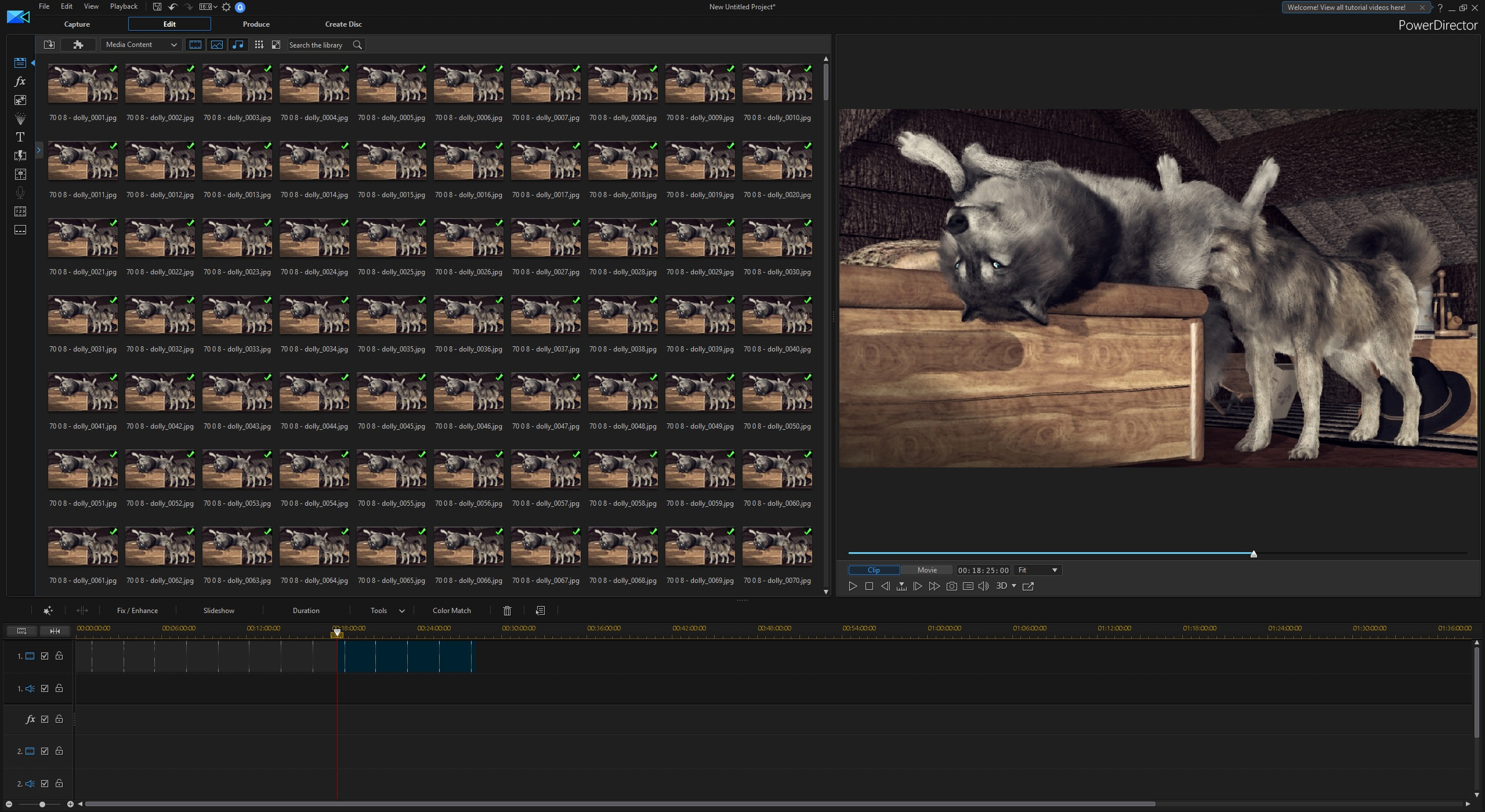Toggle the audio files filter in the library

[x=238, y=45]
